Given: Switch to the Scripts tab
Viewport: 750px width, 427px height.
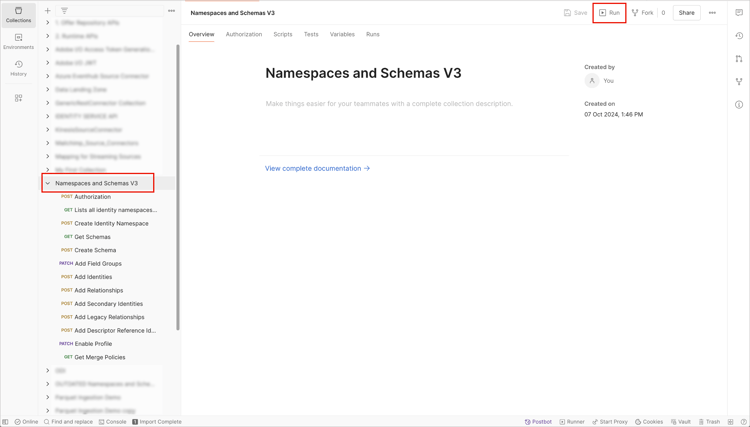Looking at the screenshot, I should 283,34.
